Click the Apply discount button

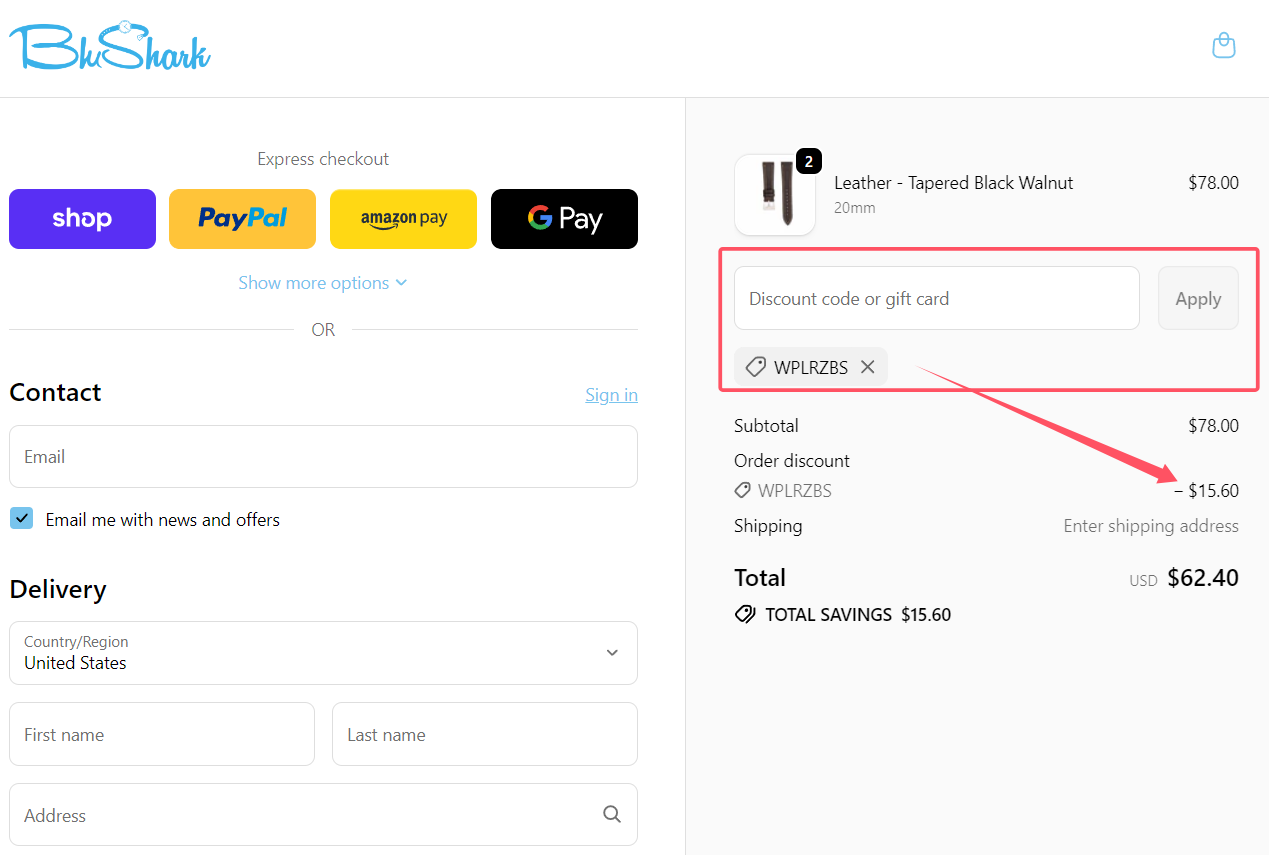(x=1198, y=298)
